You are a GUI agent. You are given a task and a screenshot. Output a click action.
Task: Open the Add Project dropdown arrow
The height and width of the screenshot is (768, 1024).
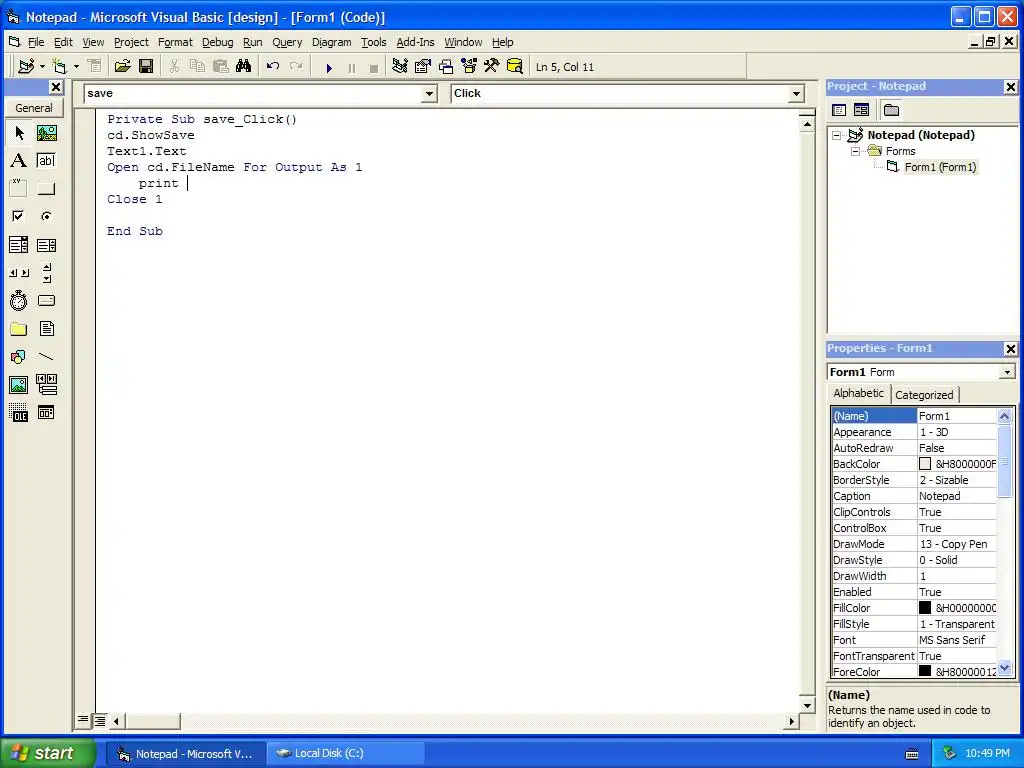tap(42, 66)
